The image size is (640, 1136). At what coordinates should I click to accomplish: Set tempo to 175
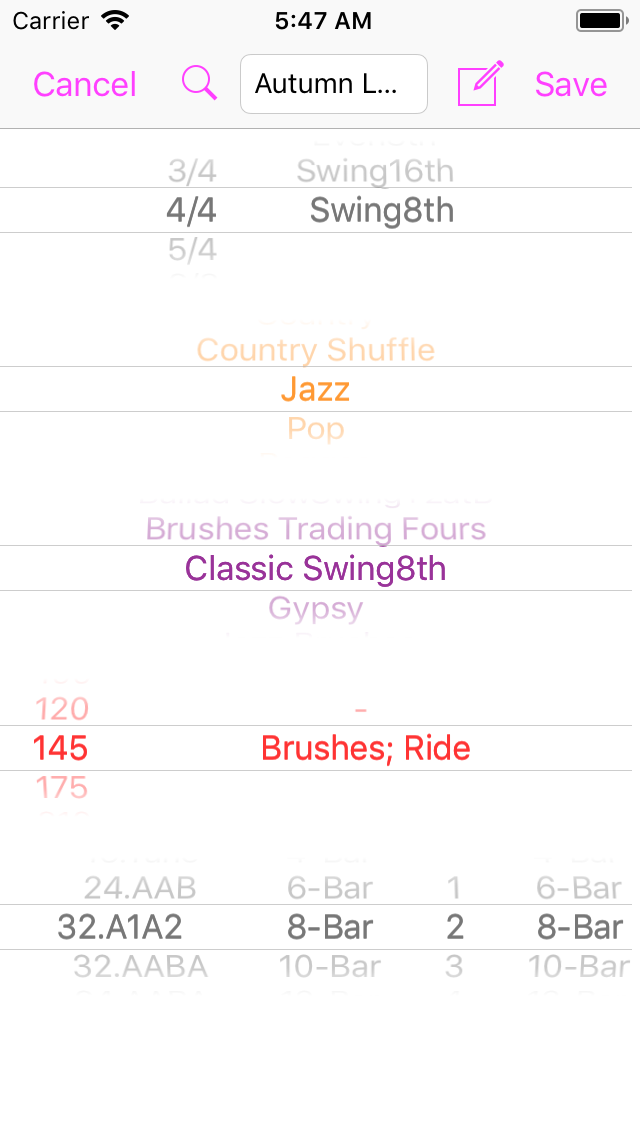[62, 787]
